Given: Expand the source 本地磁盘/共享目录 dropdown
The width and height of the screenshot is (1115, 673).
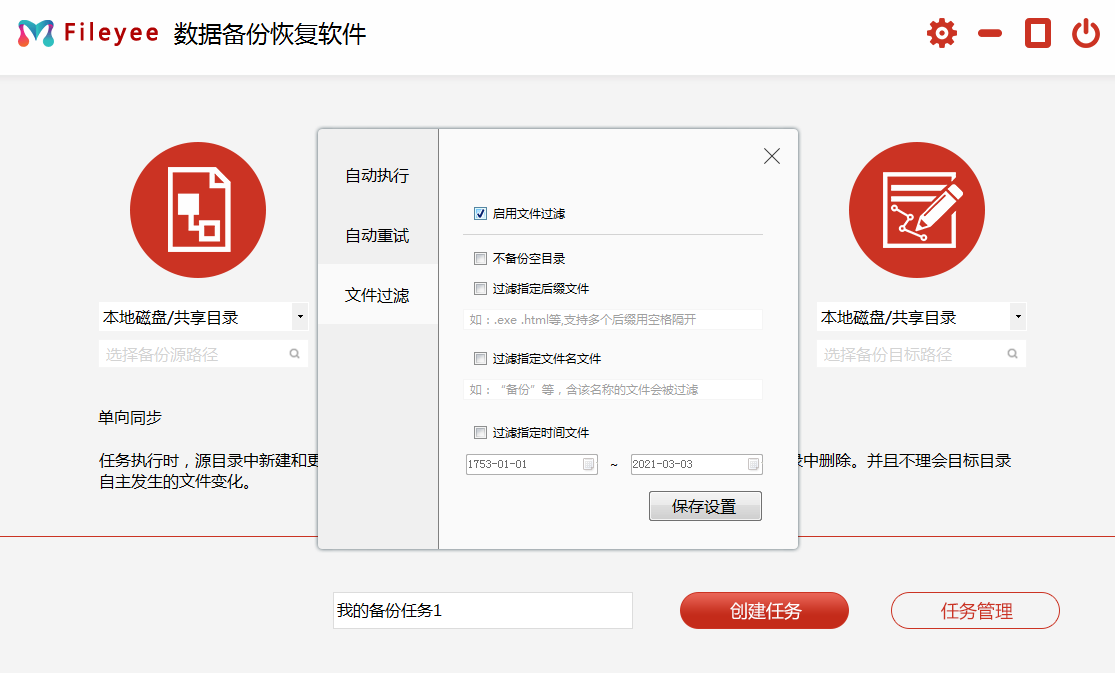Looking at the screenshot, I should click(300, 317).
